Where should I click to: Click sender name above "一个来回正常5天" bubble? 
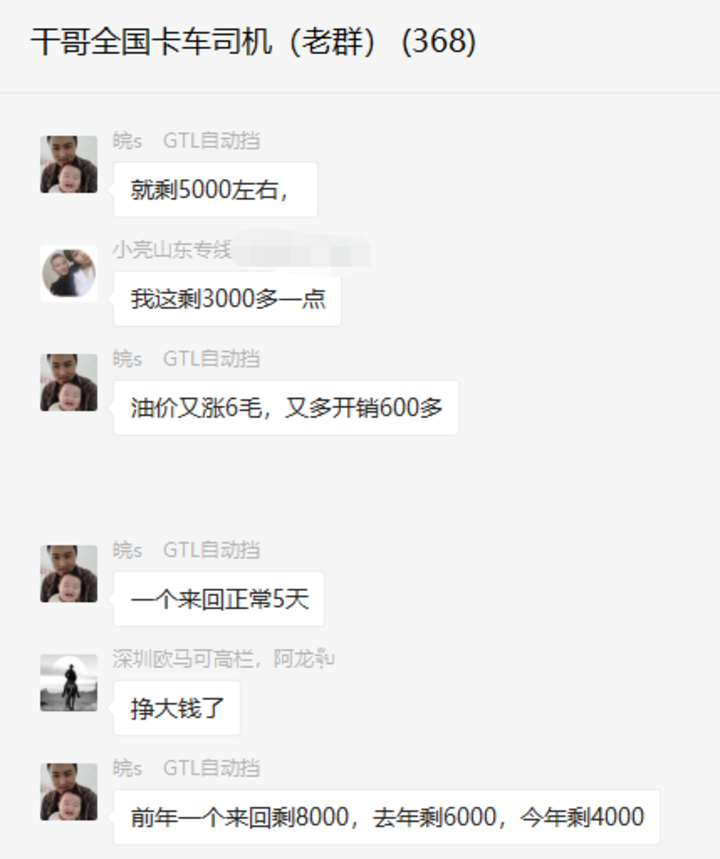pos(186,550)
